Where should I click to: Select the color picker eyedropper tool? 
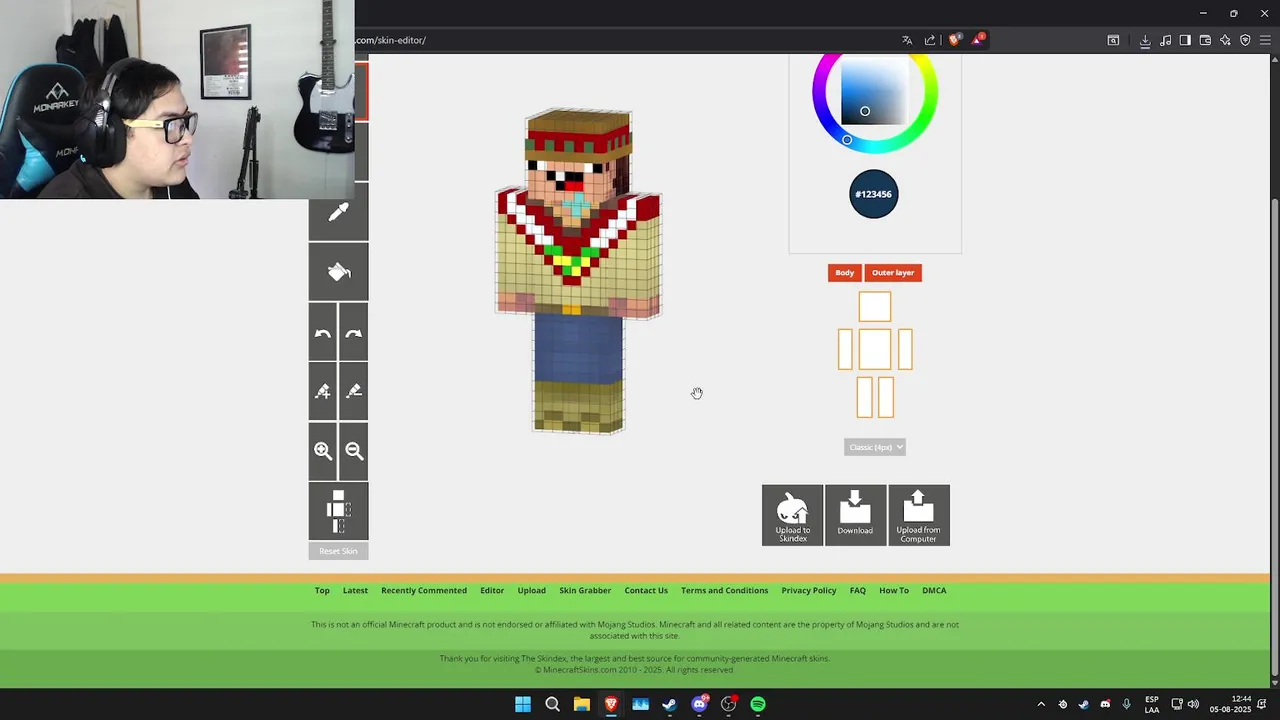[x=338, y=212]
